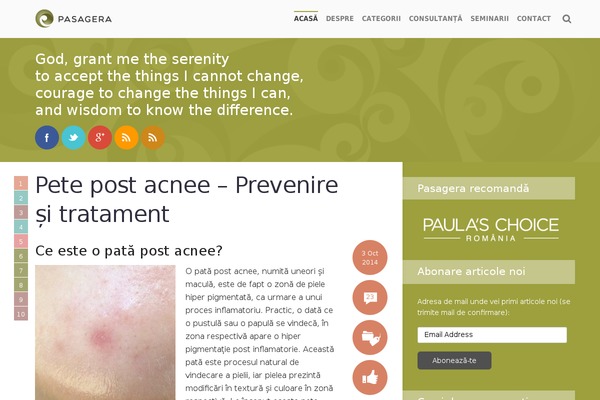Click the comments bubble icon showing 23
This screenshot has width=600, height=400.
370,297
